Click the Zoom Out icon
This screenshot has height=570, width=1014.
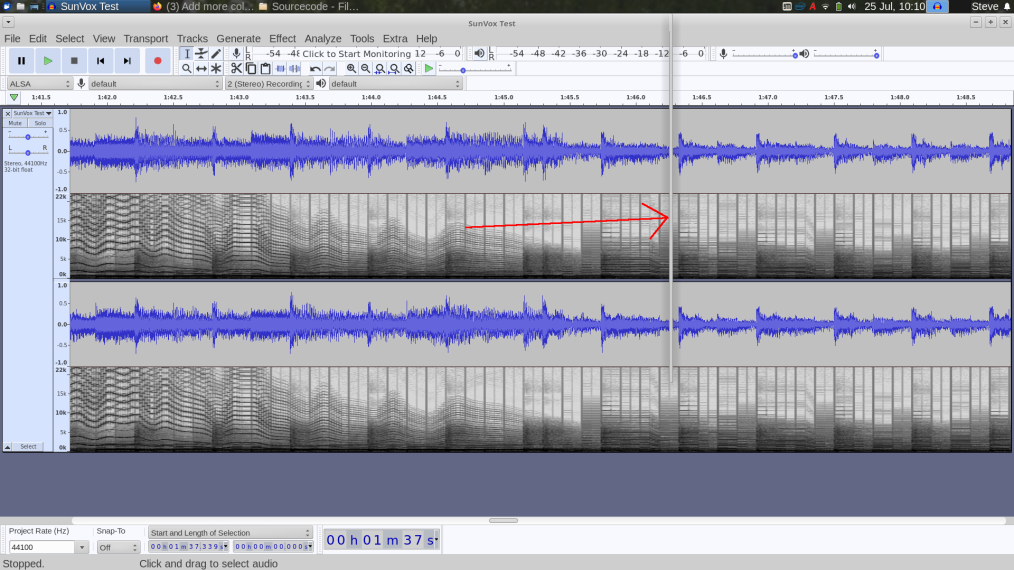[365, 69]
